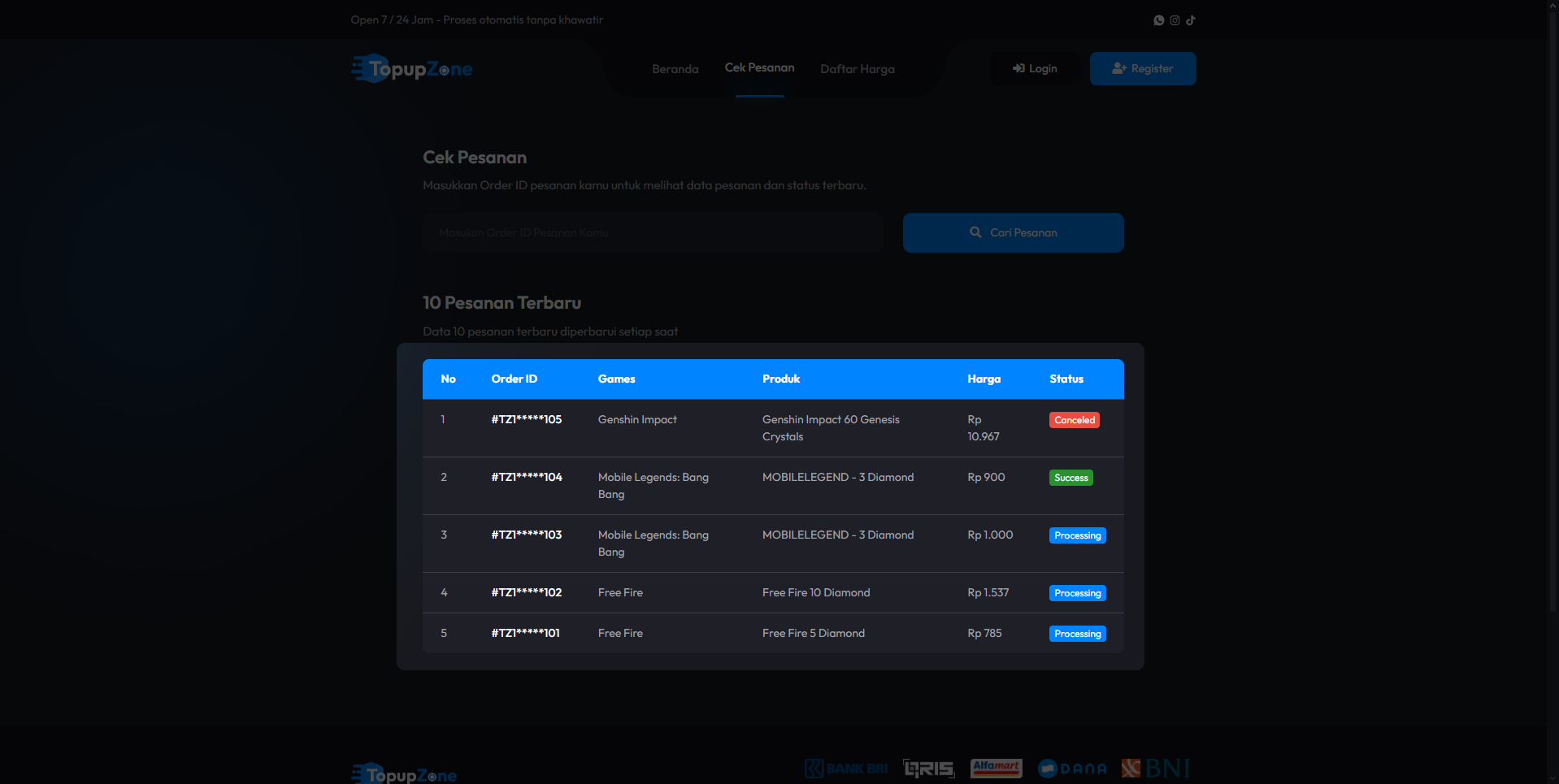Click order ID #TZ1*****104
This screenshot has height=784, width=1559.
(527, 477)
